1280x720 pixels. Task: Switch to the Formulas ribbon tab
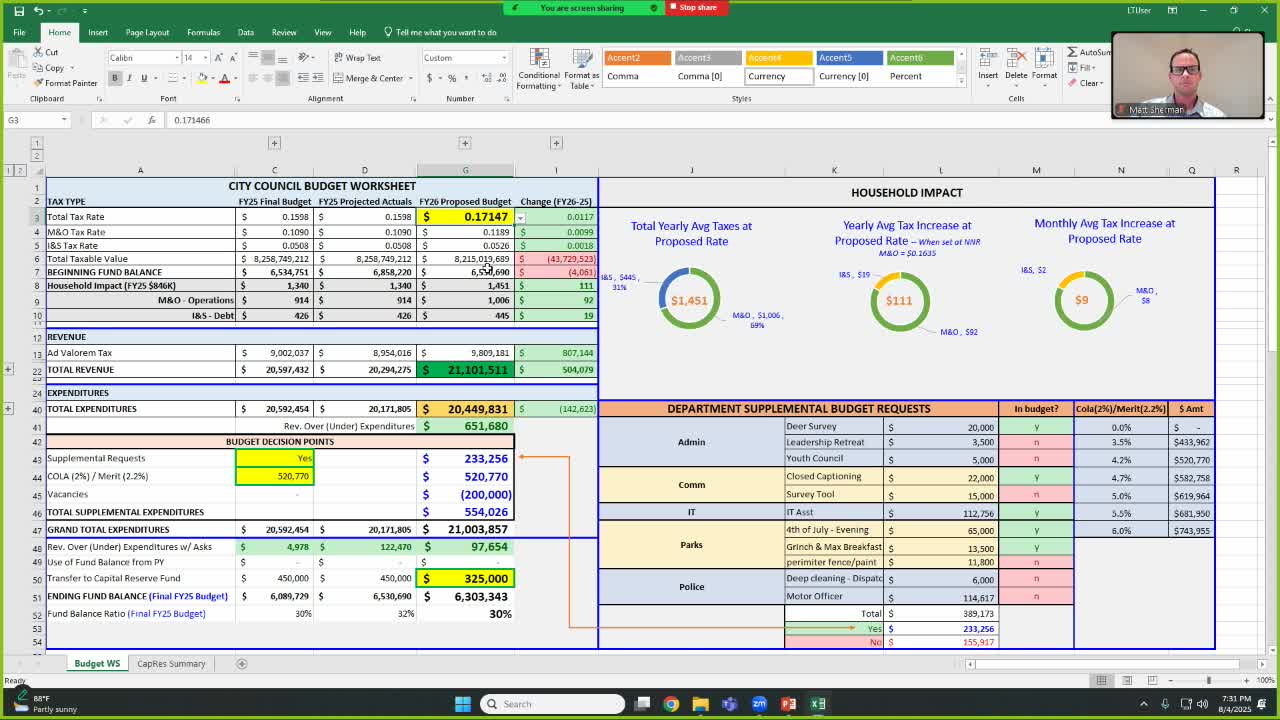point(203,32)
